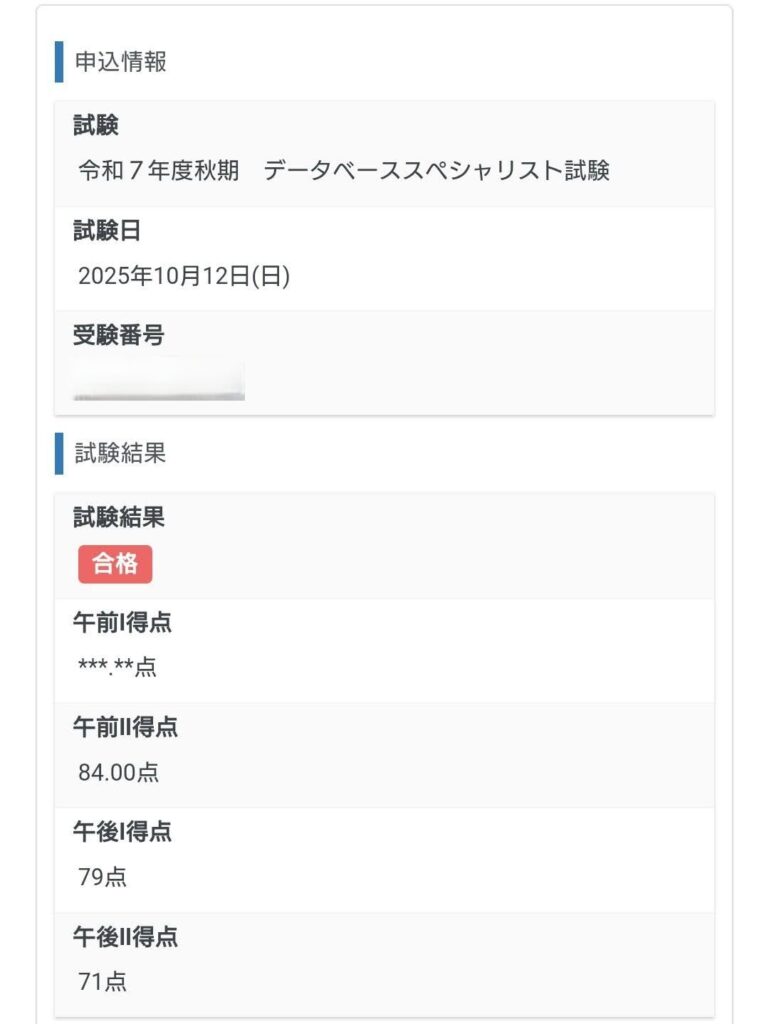Click the red 合格 result badge
769x1024 pixels.
click(115, 564)
